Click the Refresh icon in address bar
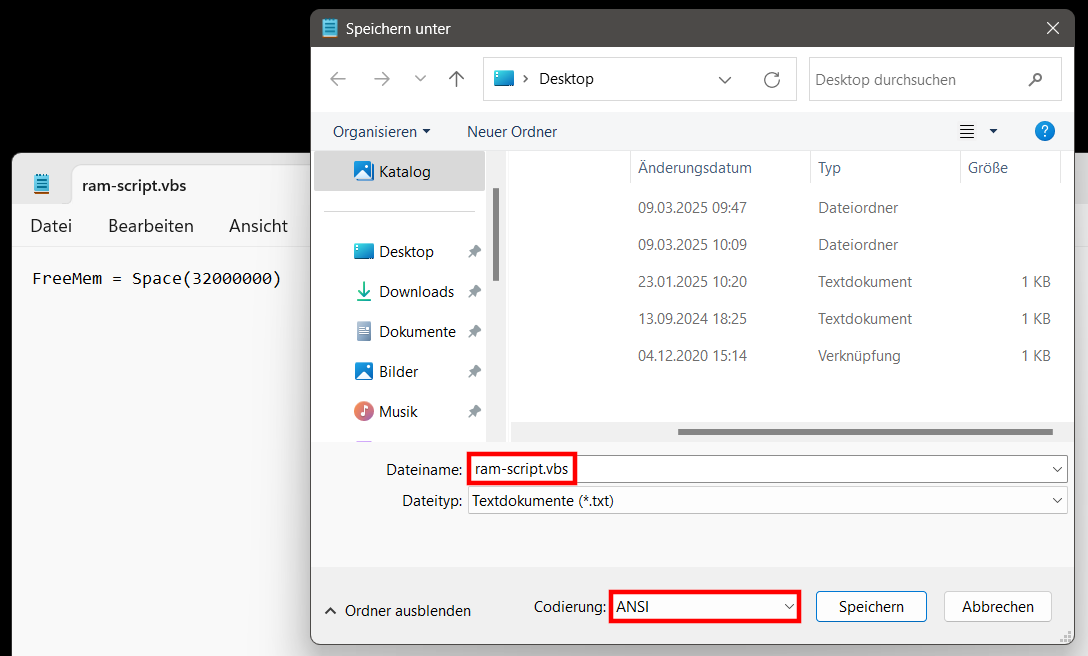Screen dimensions: 1088x656 click(x=771, y=79)
